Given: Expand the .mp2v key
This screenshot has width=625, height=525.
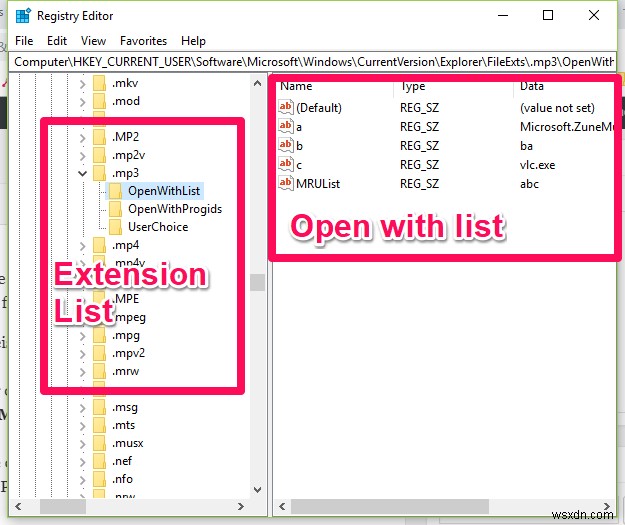Looking at the screenshot, I should tap(83, 155).
